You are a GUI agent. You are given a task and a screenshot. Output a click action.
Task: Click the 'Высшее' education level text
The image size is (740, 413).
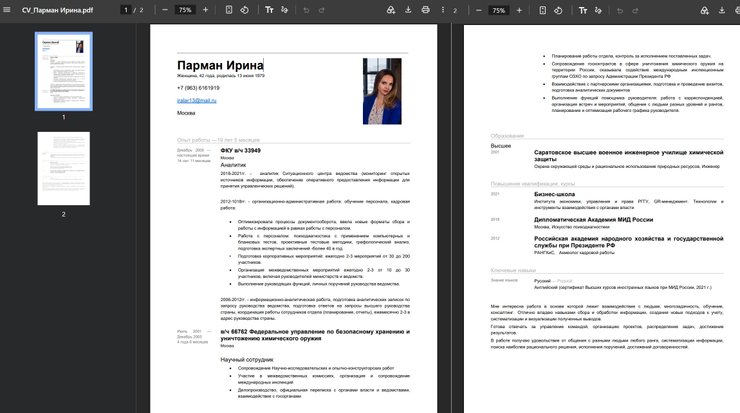pyautogui.click(x=501, y=146)
